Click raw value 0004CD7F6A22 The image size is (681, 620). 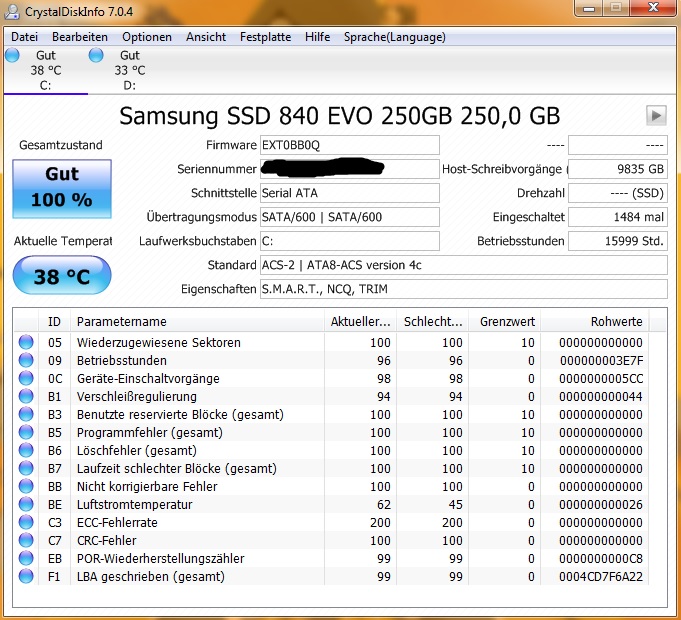coord(601,577)
